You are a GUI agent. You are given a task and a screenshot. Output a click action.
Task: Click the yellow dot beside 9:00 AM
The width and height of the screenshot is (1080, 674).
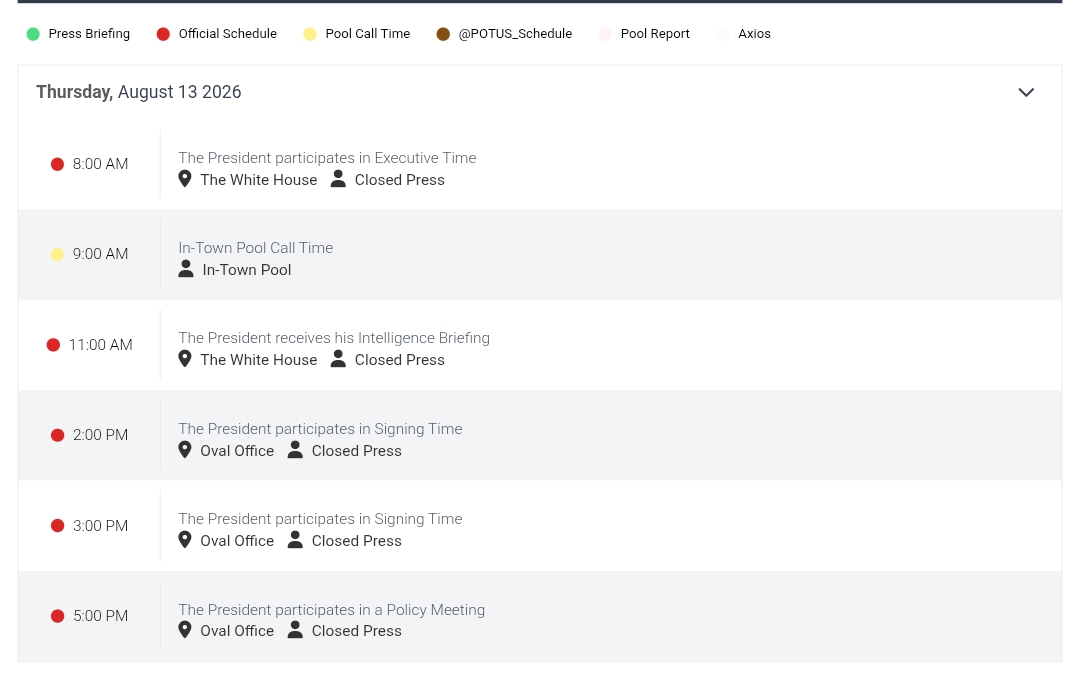coord(57,254)
